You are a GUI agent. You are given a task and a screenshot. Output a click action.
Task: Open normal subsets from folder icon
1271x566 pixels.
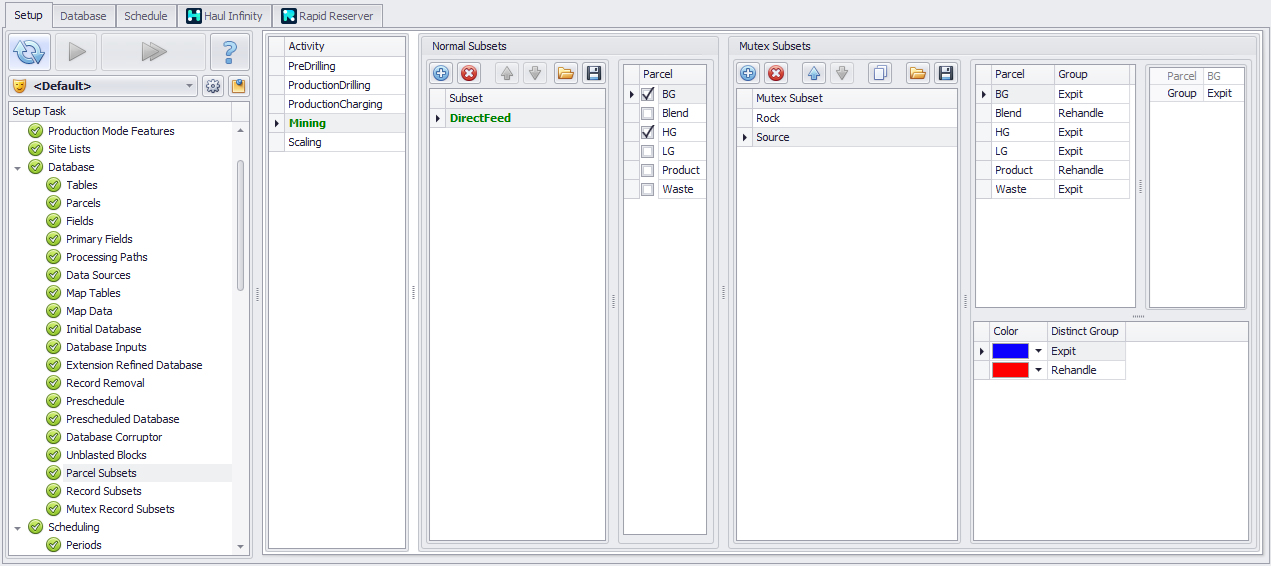pos(566,73)
